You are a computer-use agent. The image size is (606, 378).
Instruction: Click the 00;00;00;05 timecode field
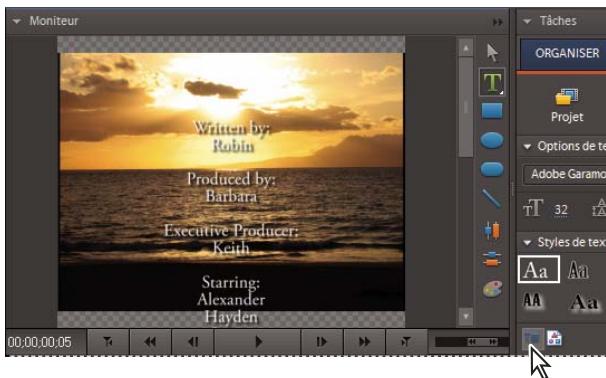(x=40, y=342)
